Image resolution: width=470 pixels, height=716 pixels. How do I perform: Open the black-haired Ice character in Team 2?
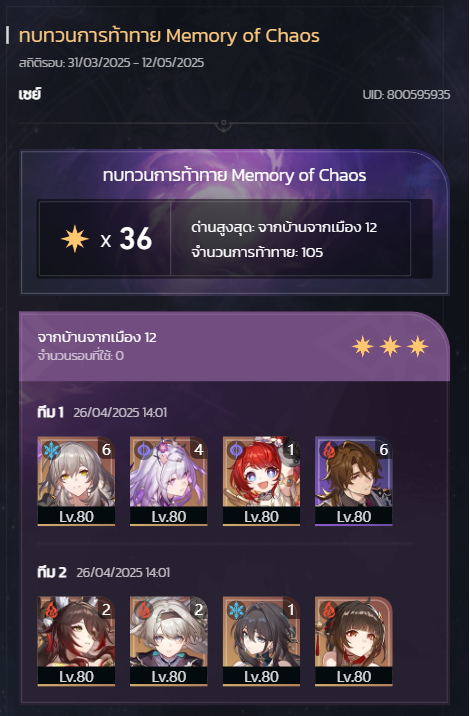click(261, 641)
